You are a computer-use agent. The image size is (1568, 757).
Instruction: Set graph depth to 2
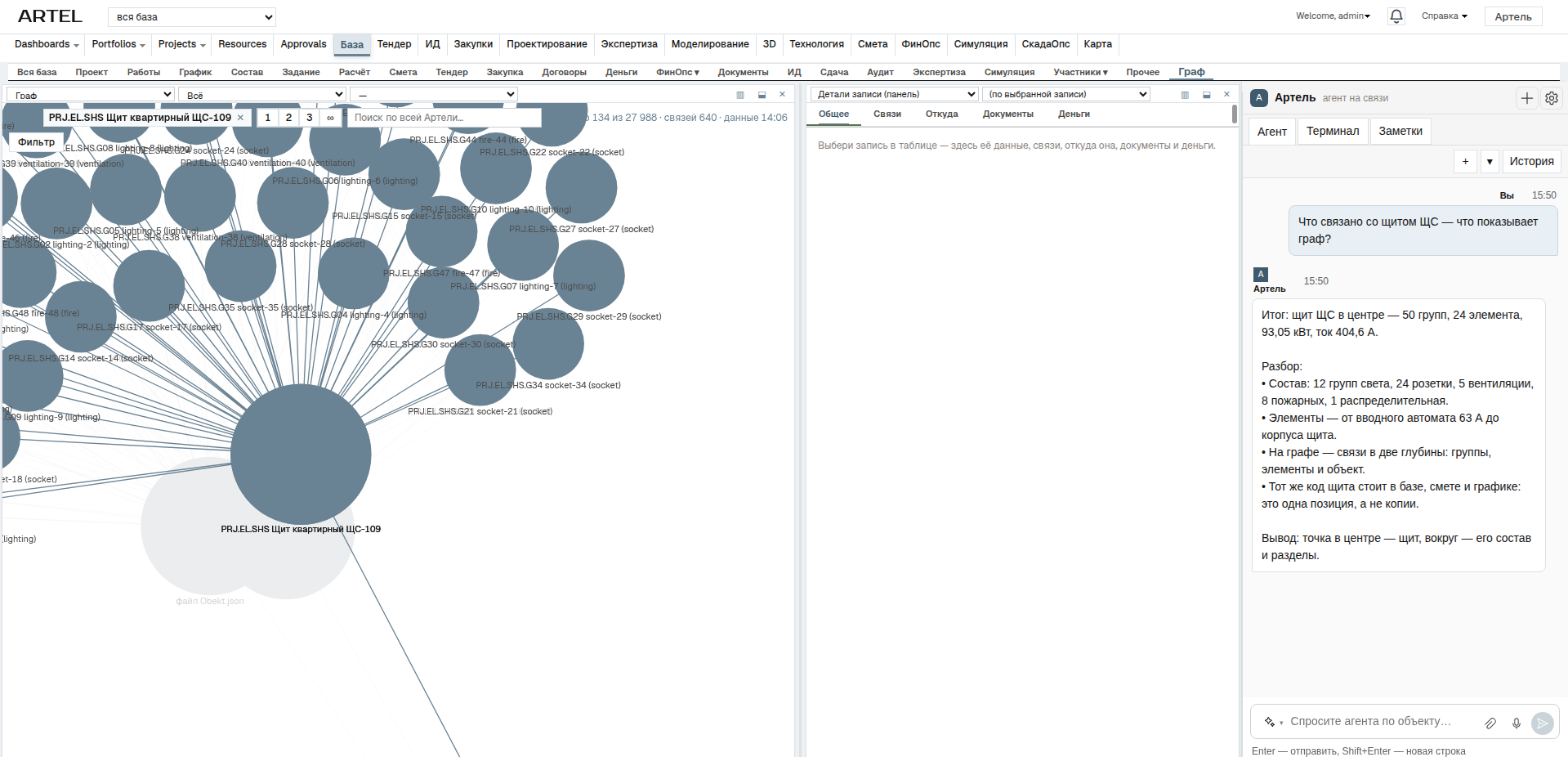tap(288, 118)
